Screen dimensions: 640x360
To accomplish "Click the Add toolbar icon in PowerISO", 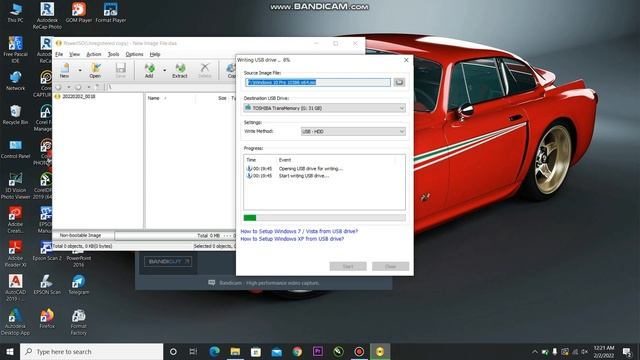I will click(x=149, y=70).
